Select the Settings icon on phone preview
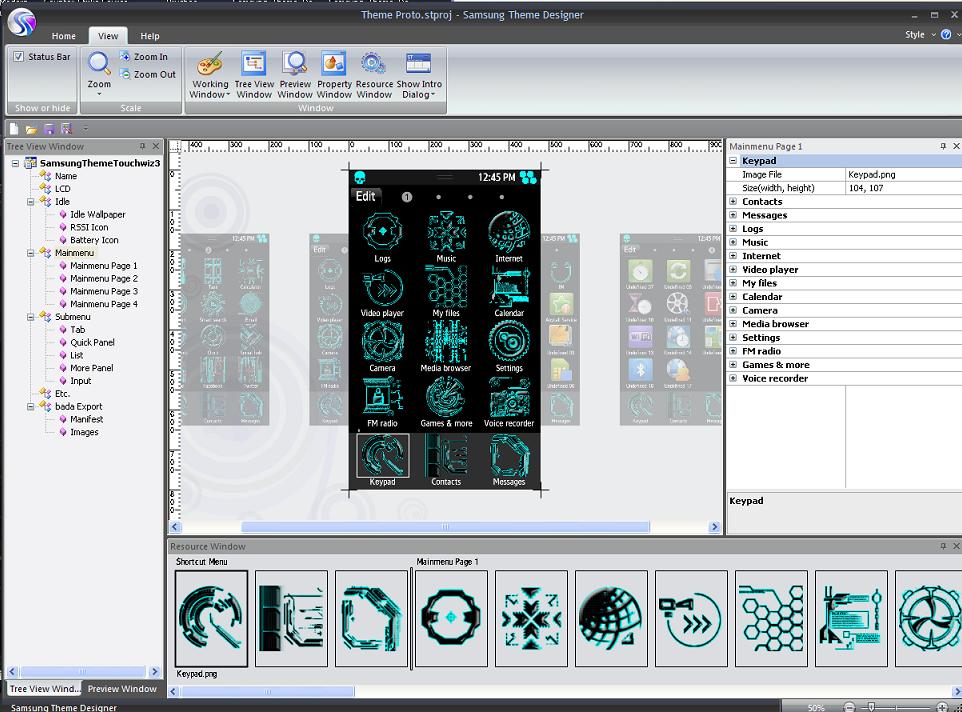 pos(509,342)
